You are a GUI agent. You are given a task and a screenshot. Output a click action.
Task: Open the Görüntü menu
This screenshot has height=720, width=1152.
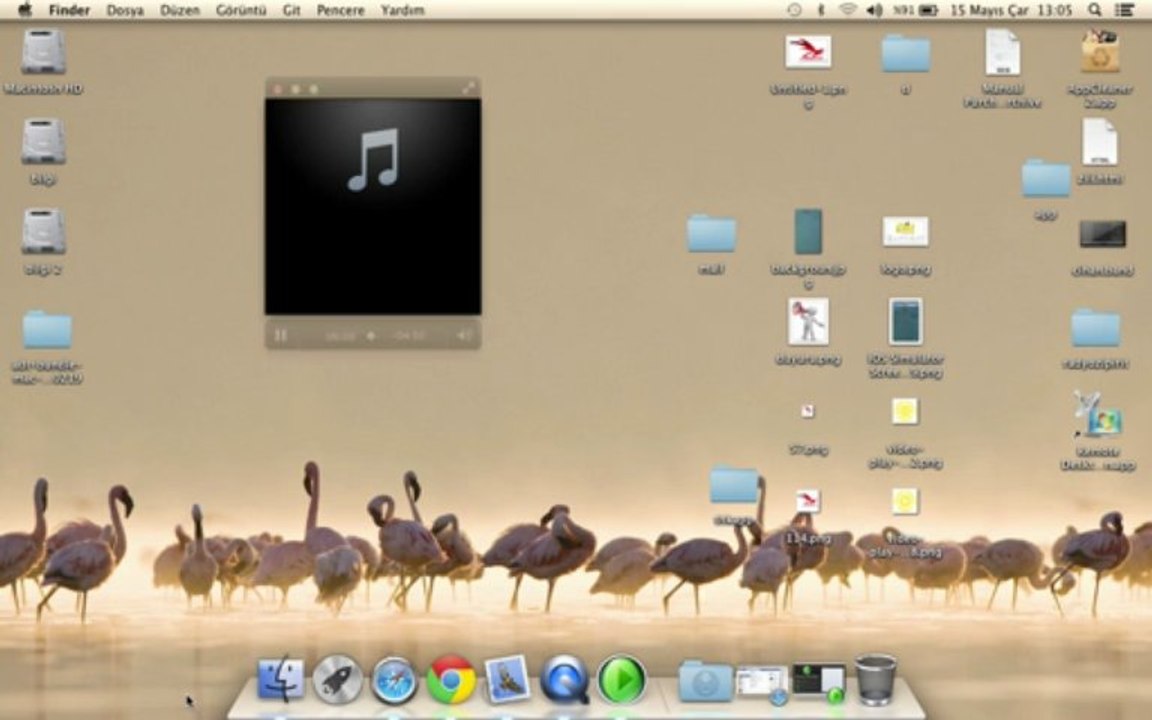click(241, 10)
